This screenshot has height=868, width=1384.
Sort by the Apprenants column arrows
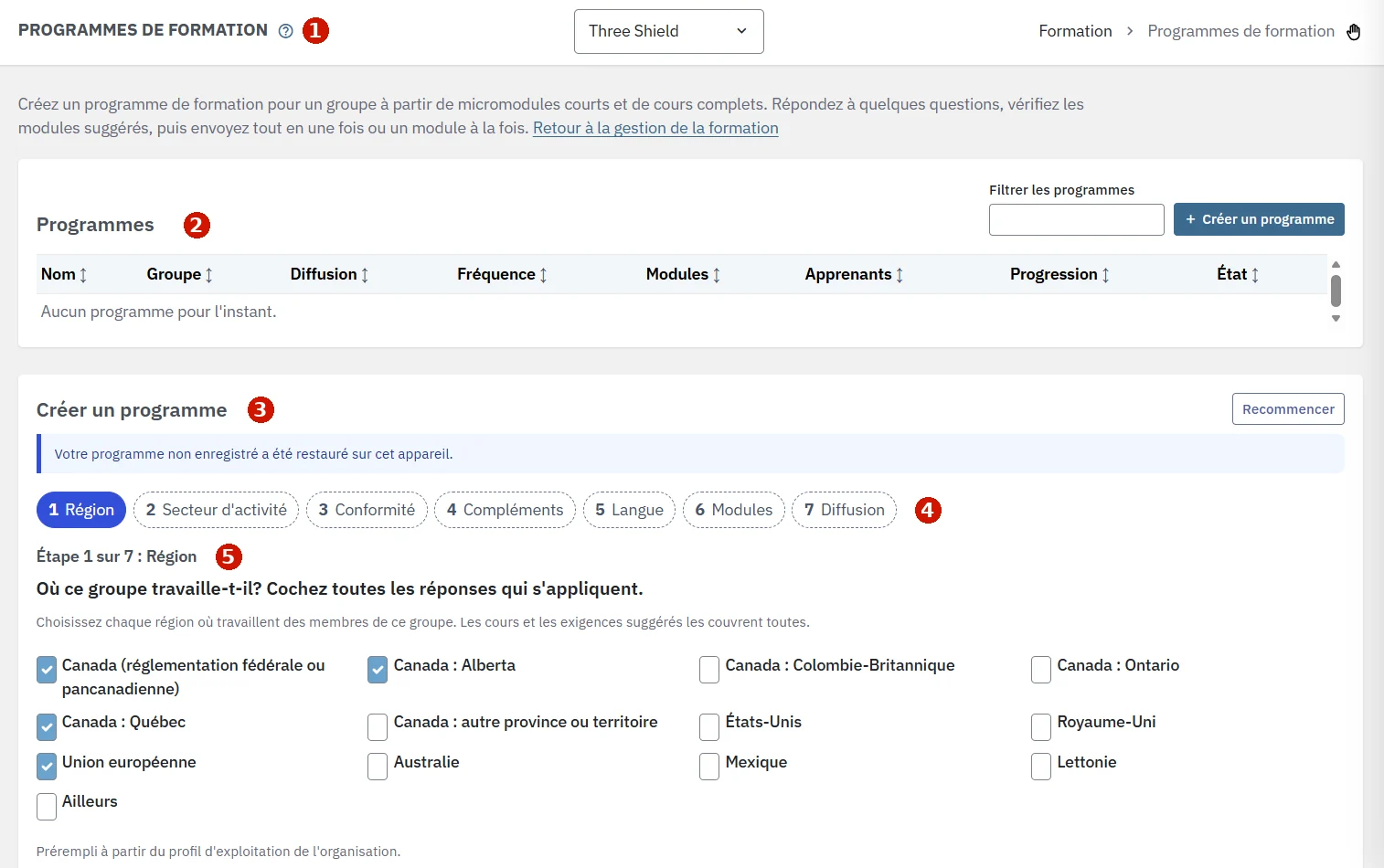(x=900, y=275)
